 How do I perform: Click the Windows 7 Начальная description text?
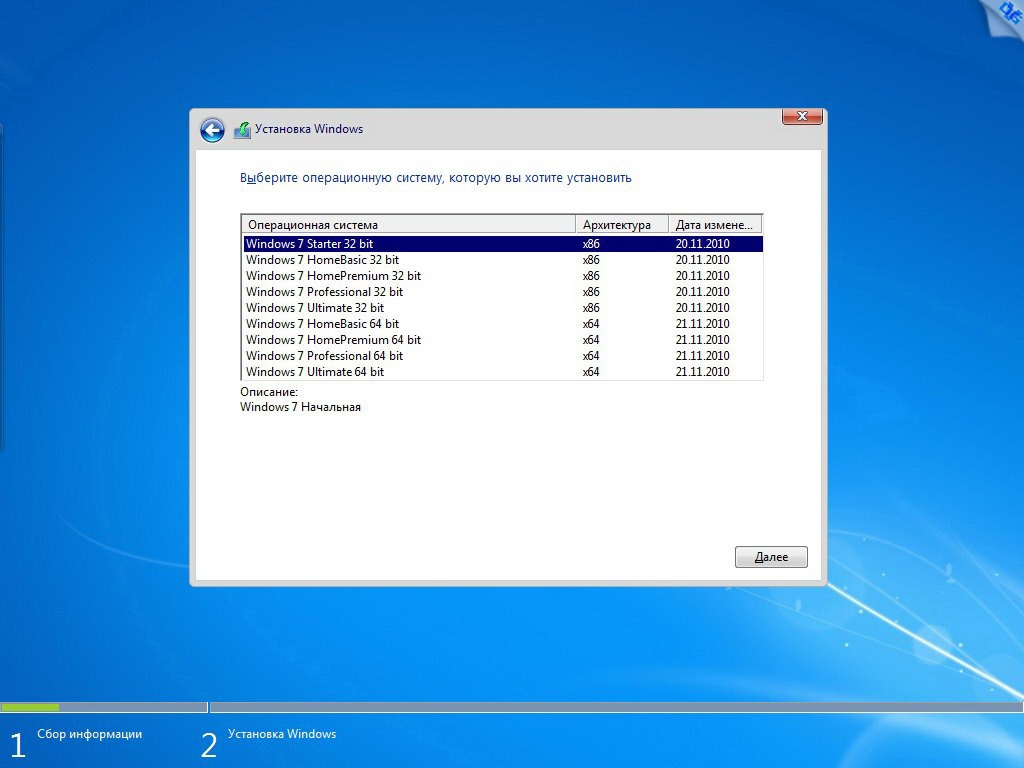point(300,407)
